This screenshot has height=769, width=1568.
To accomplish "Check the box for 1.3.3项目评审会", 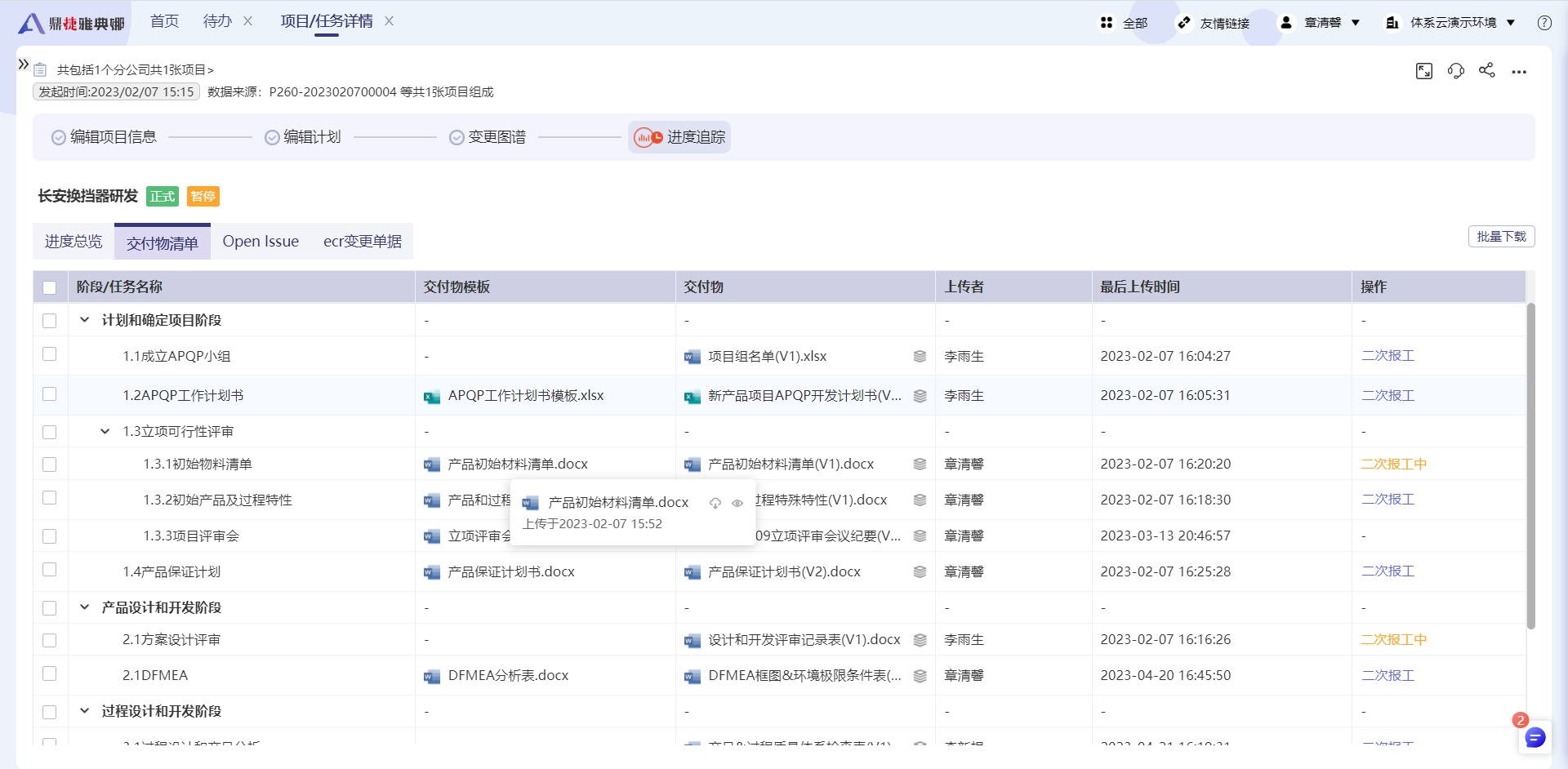I will pyautogui.click(x=50, y=536).
